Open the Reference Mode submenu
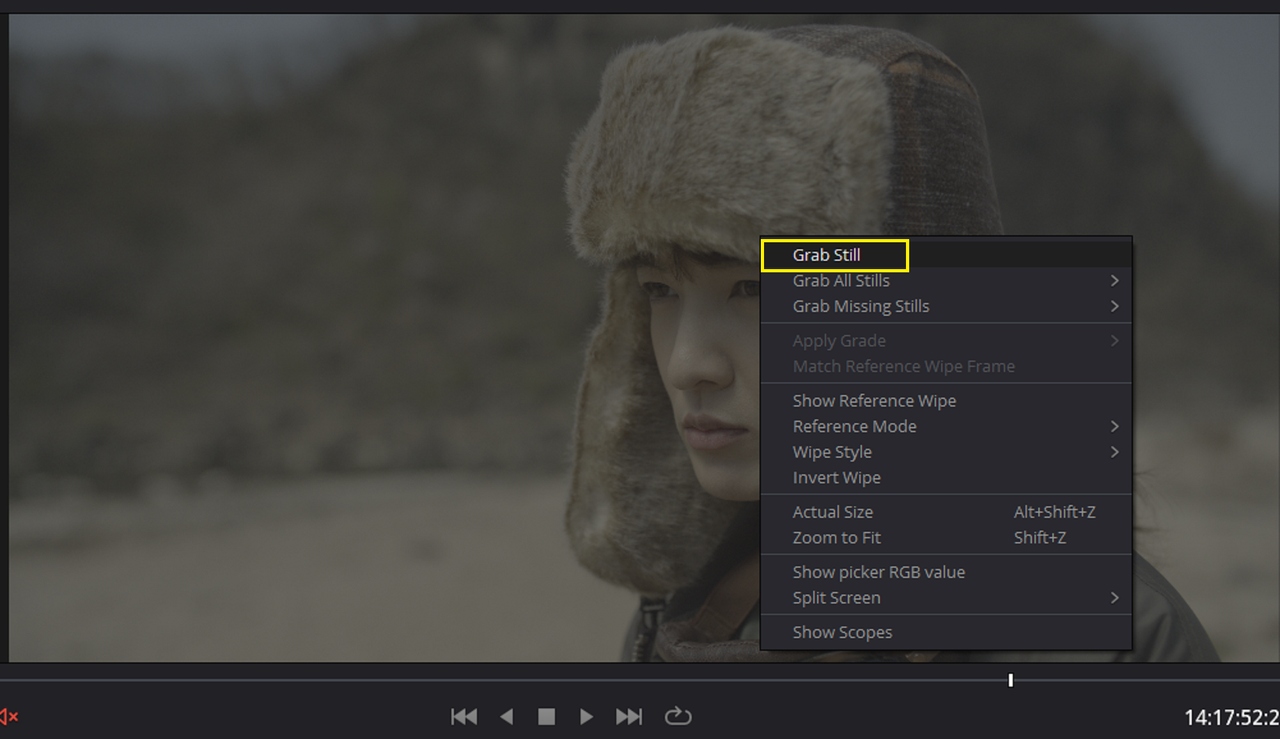The image size is (1280, 739). (x=946, y=426)
